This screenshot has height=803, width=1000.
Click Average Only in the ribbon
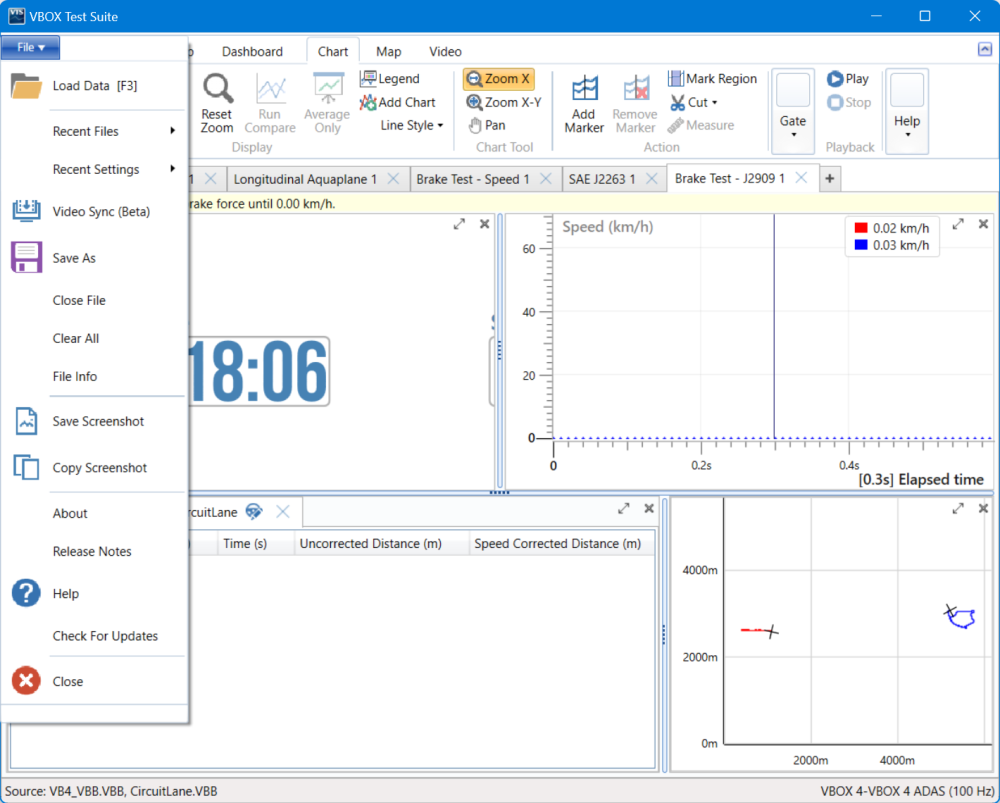click(327, 103)
